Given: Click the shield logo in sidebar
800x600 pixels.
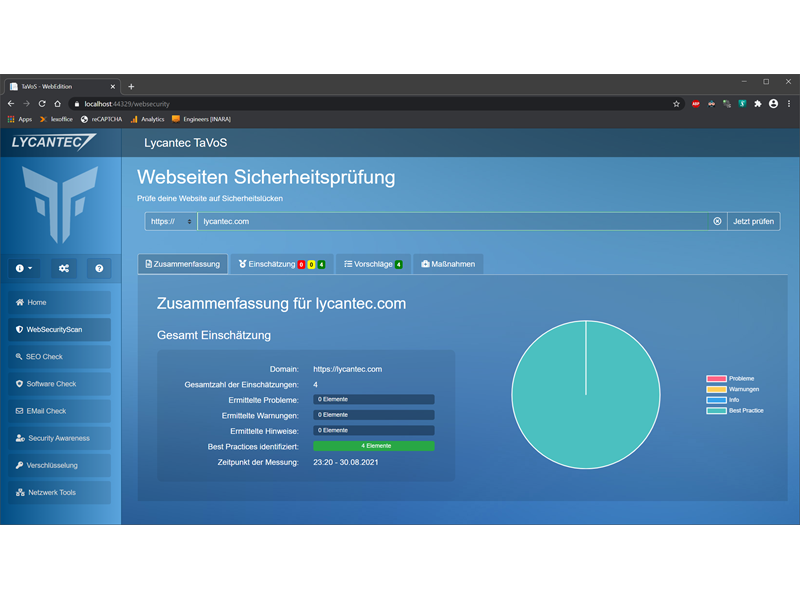Looking at the screenshot, I should 60,204.
